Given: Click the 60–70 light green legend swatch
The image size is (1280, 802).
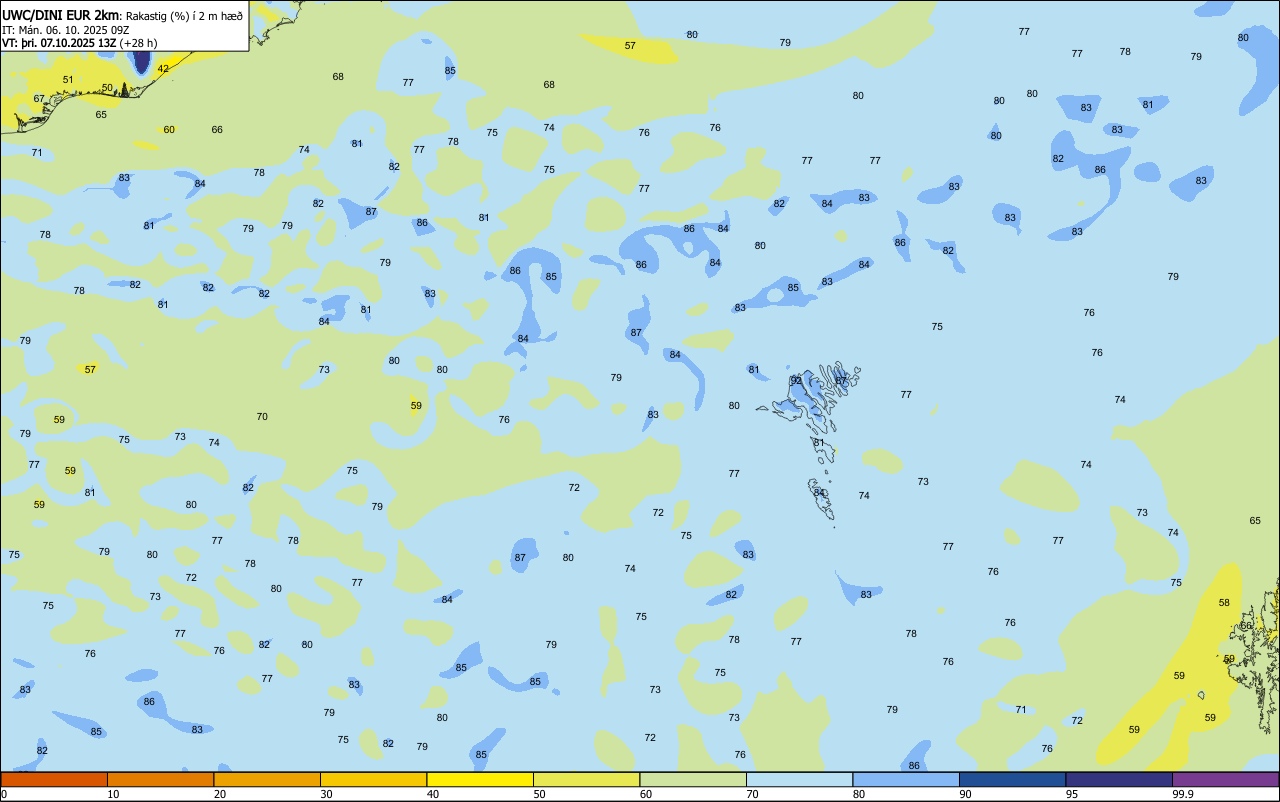Looking at the screenshot, I should [693, 779].
